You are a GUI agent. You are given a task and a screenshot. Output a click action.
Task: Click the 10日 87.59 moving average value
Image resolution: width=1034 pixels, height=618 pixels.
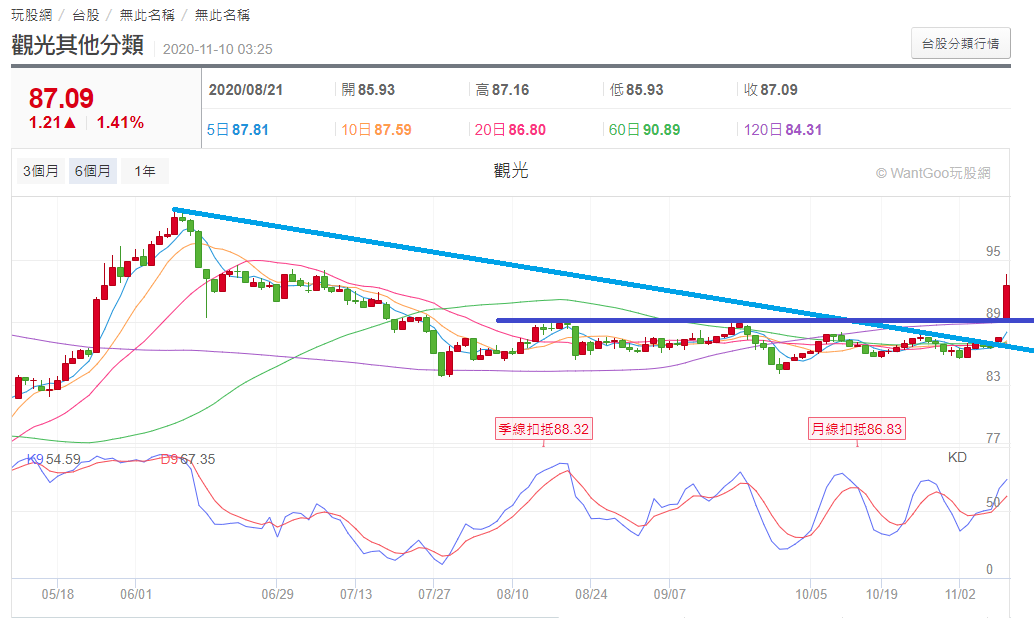pyautogui.click(x=376, y=130)
